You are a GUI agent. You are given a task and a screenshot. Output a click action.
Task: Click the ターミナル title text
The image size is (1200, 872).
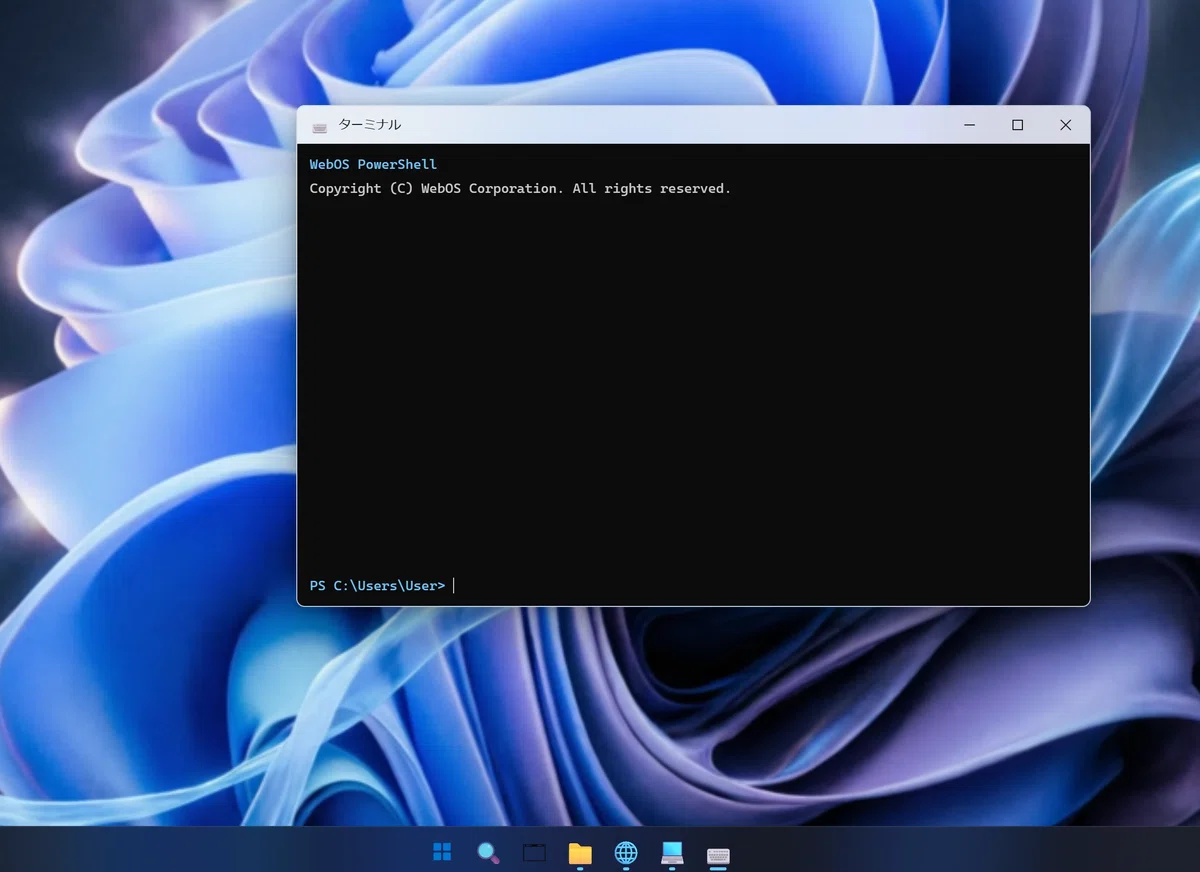(x=370, y=125)
